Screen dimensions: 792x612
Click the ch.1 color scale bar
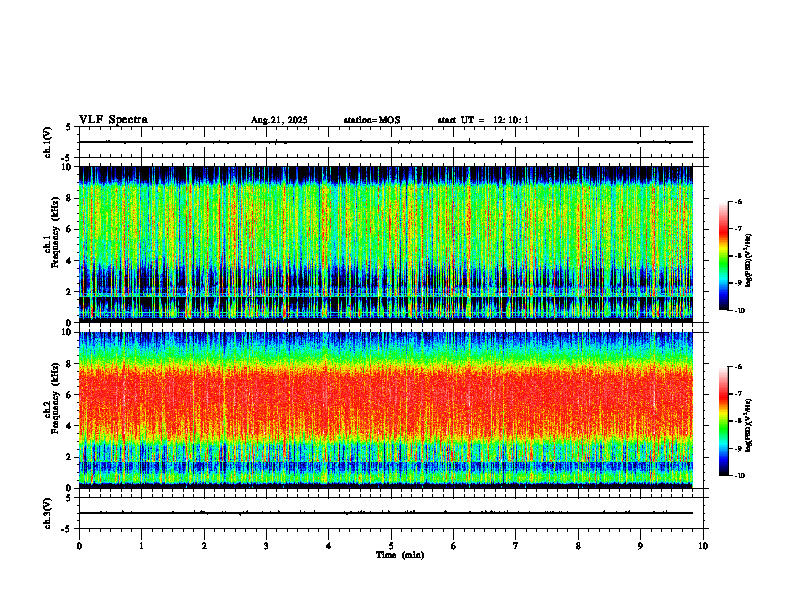[723, 256]
